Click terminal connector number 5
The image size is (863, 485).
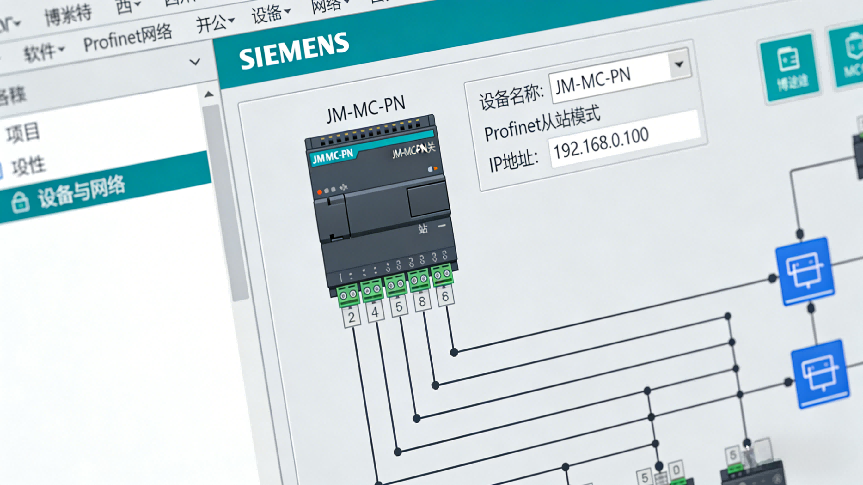coord(398,306)
